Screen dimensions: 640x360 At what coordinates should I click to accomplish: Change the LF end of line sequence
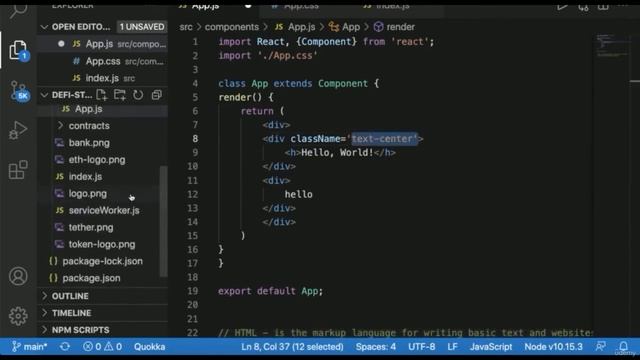tap(452, 347)
